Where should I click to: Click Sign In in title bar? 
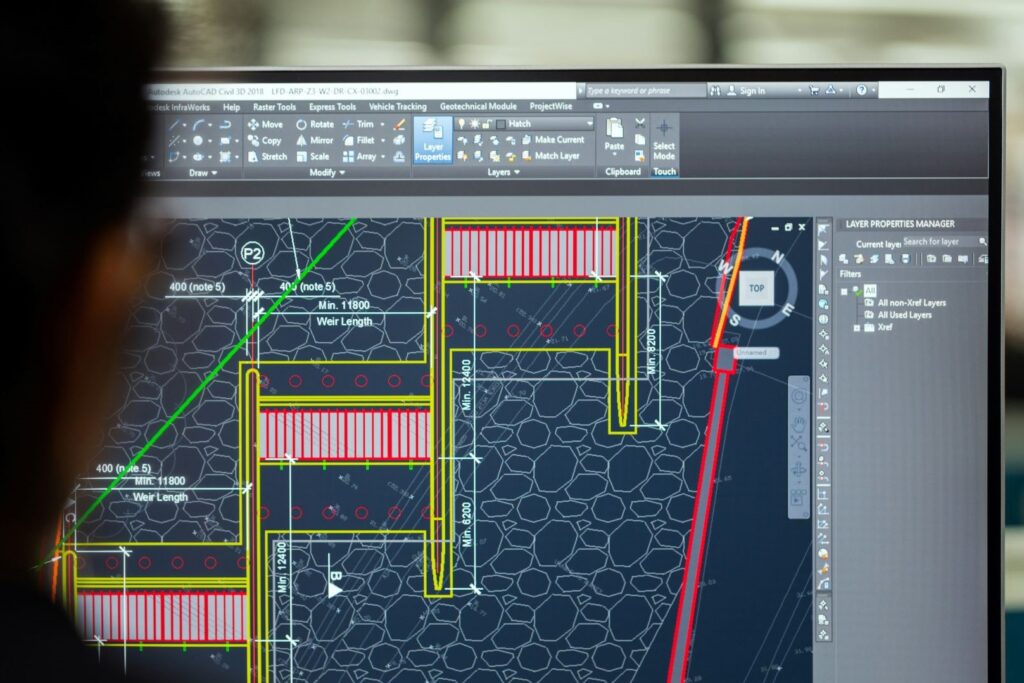[x=751, y=91]
